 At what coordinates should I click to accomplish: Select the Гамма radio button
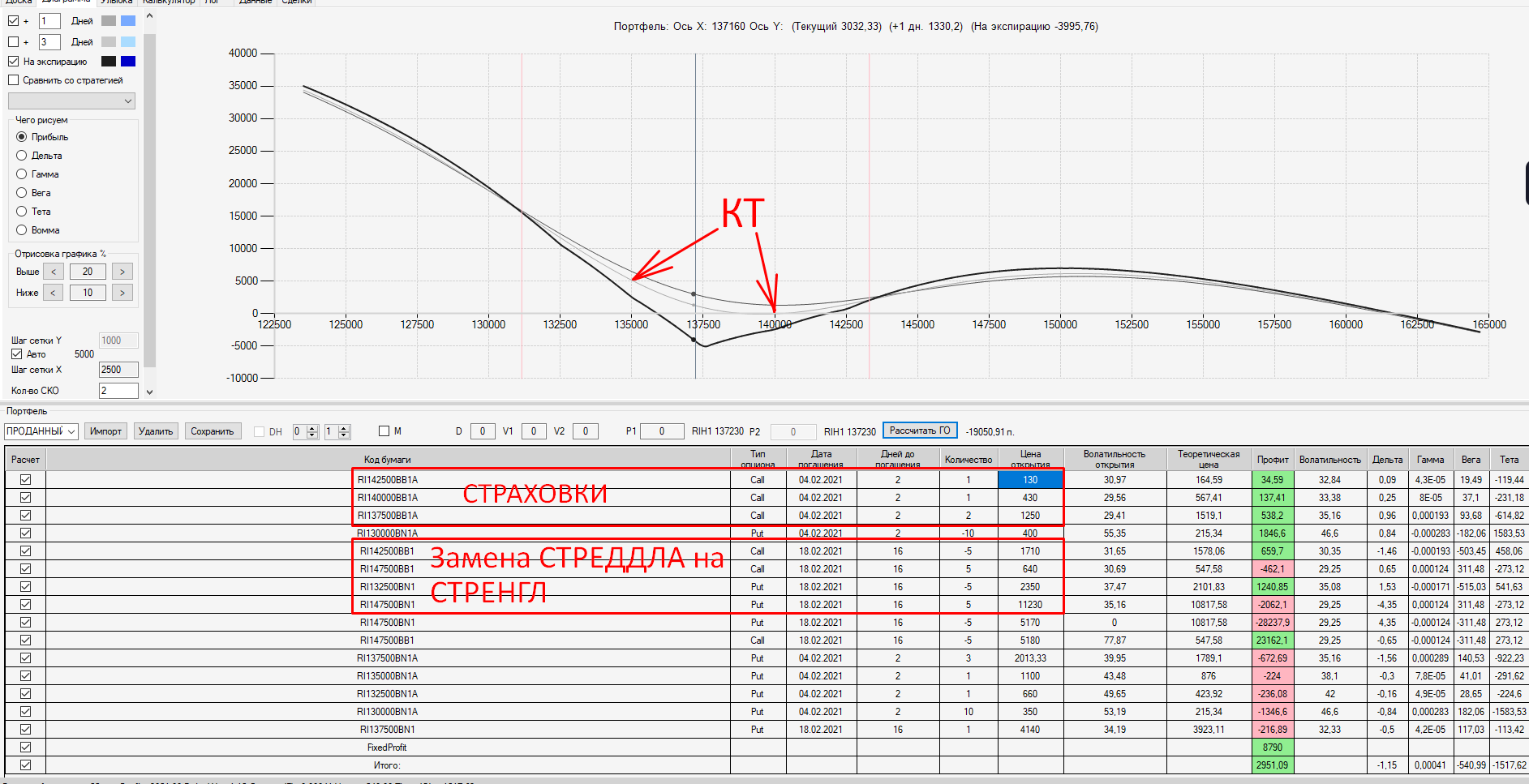click(x=22, y=174)
